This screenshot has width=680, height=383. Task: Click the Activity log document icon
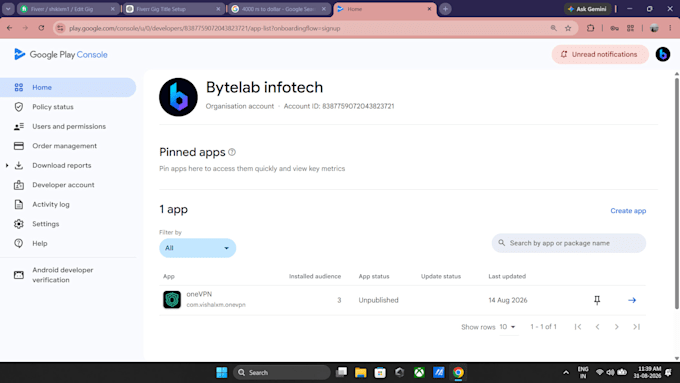pos(19,204)
